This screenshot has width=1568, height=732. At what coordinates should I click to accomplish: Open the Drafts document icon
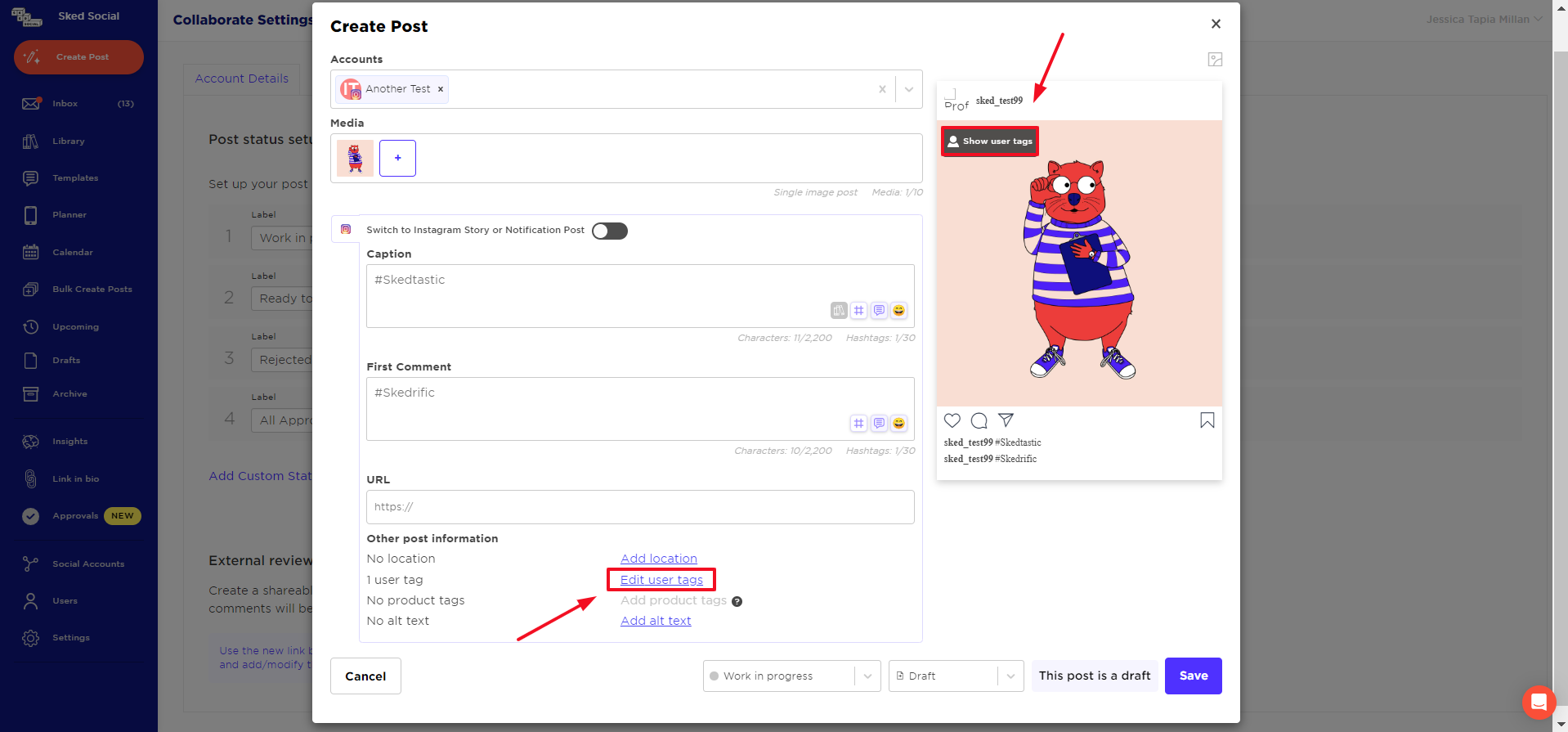point(30,360)
